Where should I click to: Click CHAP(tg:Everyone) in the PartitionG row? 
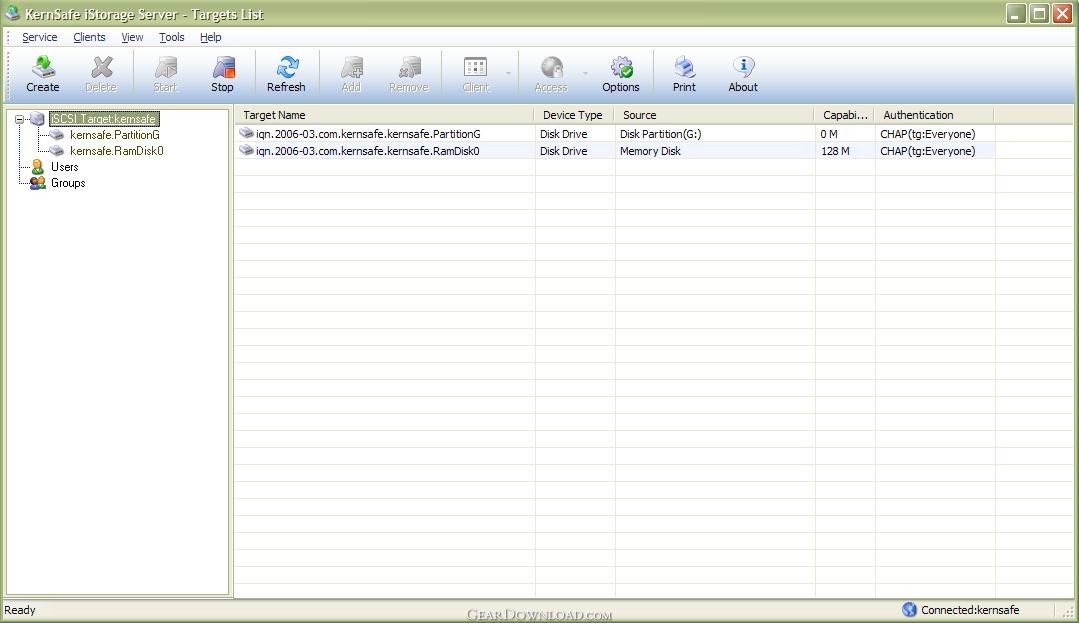point(928,134)
